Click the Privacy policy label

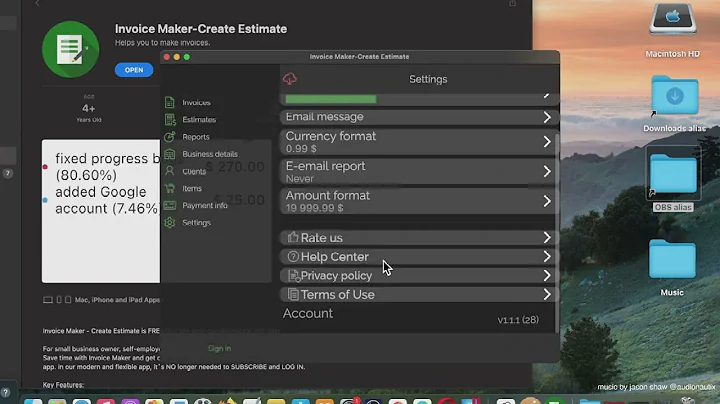tap(336, 275)
